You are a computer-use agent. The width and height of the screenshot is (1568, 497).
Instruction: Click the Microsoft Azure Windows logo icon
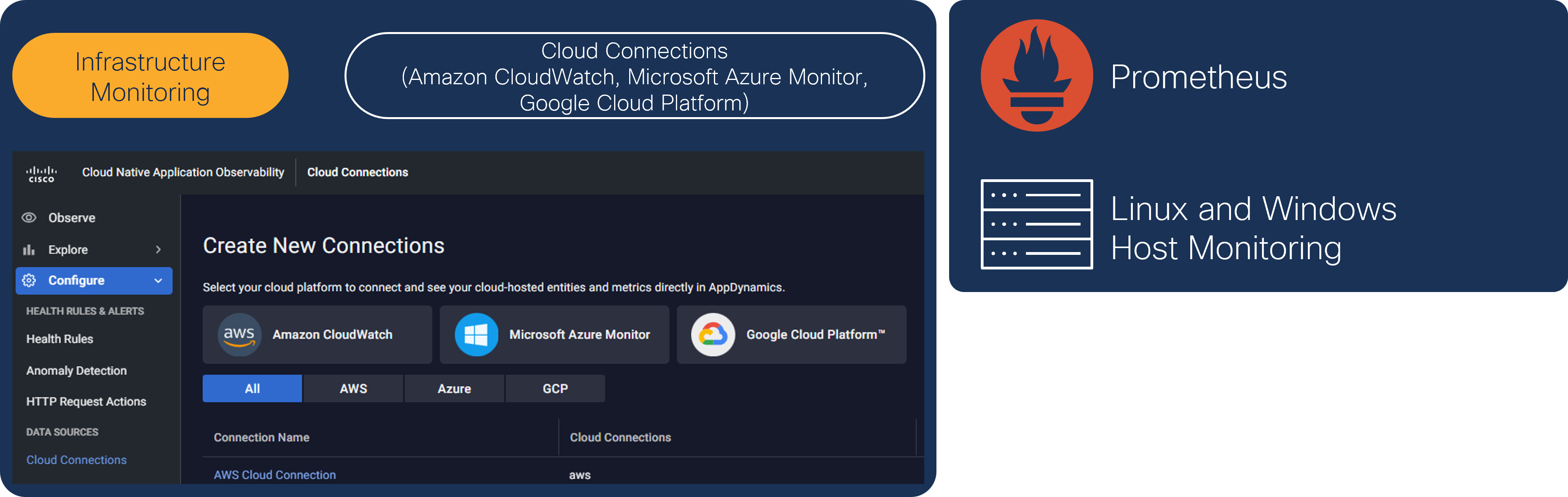[476, 335]
